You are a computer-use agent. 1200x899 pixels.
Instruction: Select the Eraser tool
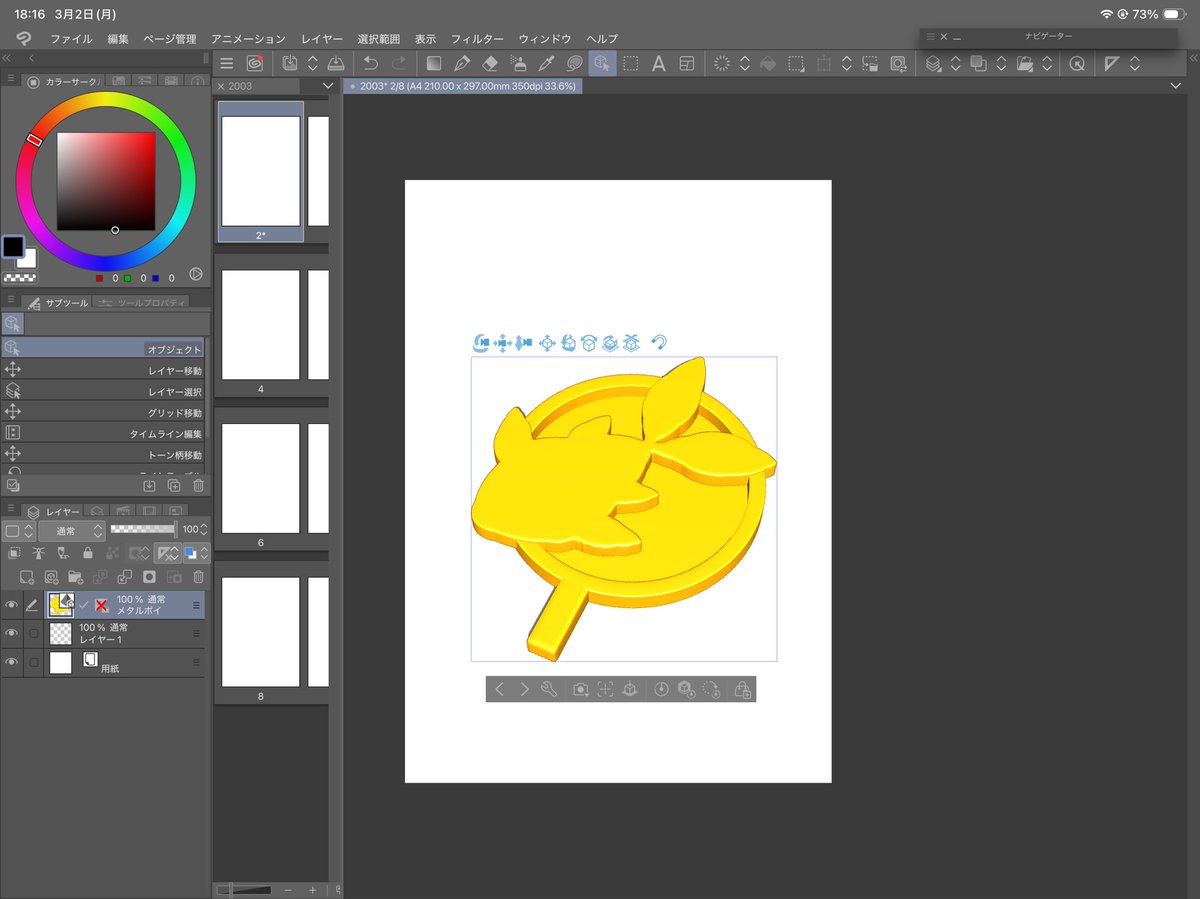(x=490, y=62)
